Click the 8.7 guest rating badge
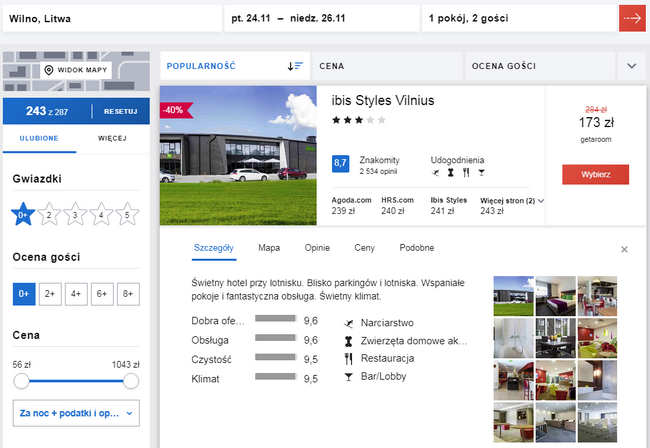This screenshot has height=448, width=650. (x=340, y=162)
